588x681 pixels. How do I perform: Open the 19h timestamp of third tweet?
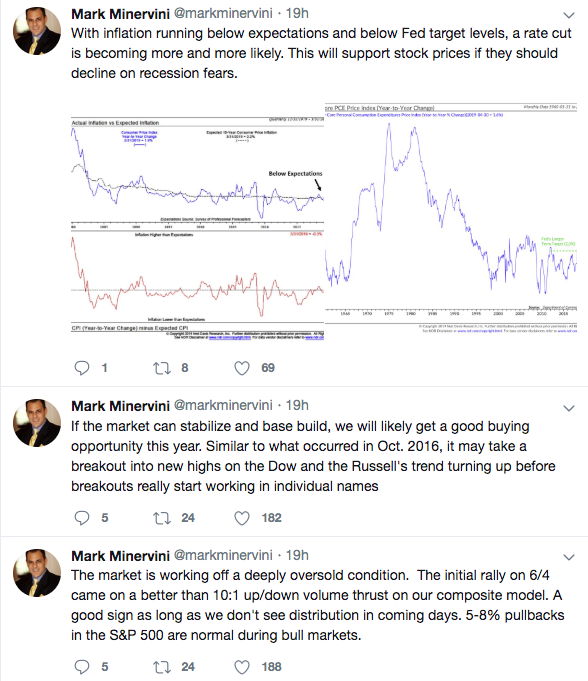click(x=297, y=555)
